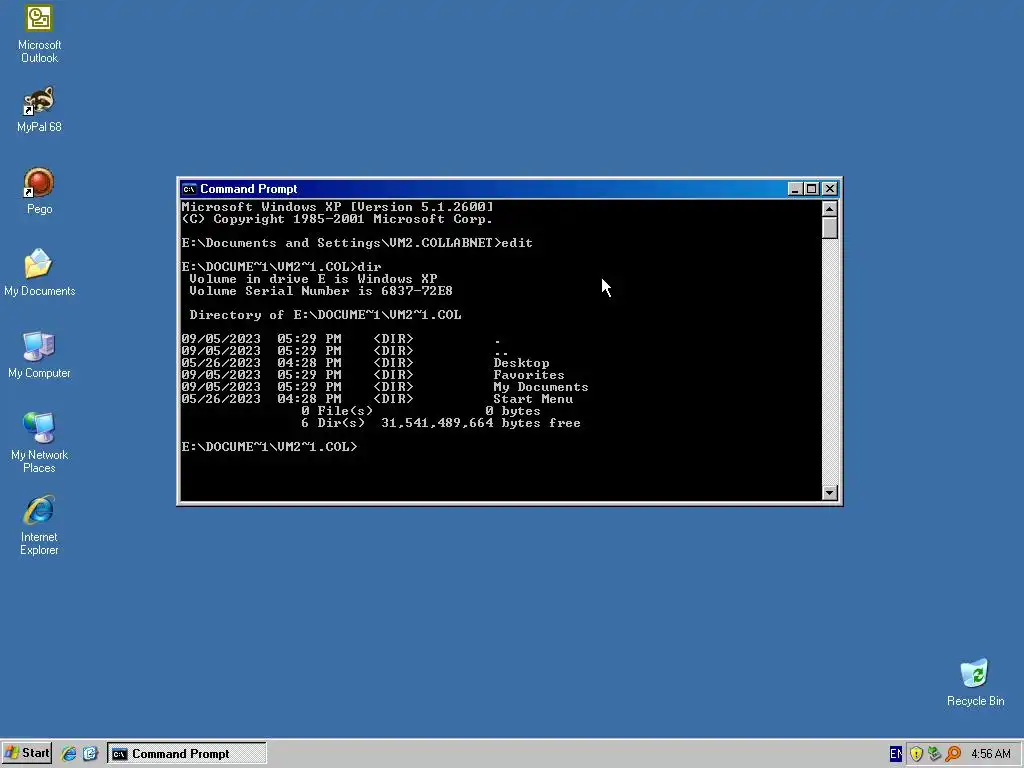
Task: Click the Command Prompt scrollbar thumb
Action: click(829, 228)
